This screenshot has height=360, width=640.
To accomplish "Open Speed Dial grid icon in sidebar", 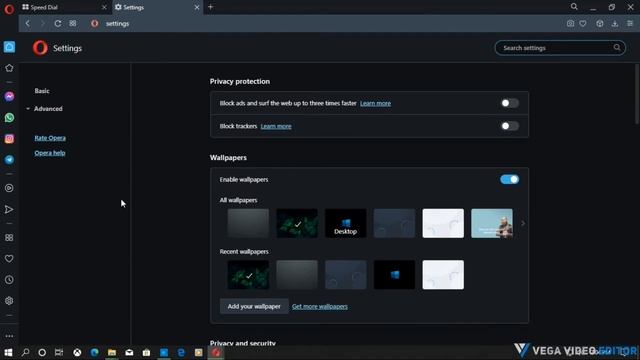I will [x=9, y=238].
